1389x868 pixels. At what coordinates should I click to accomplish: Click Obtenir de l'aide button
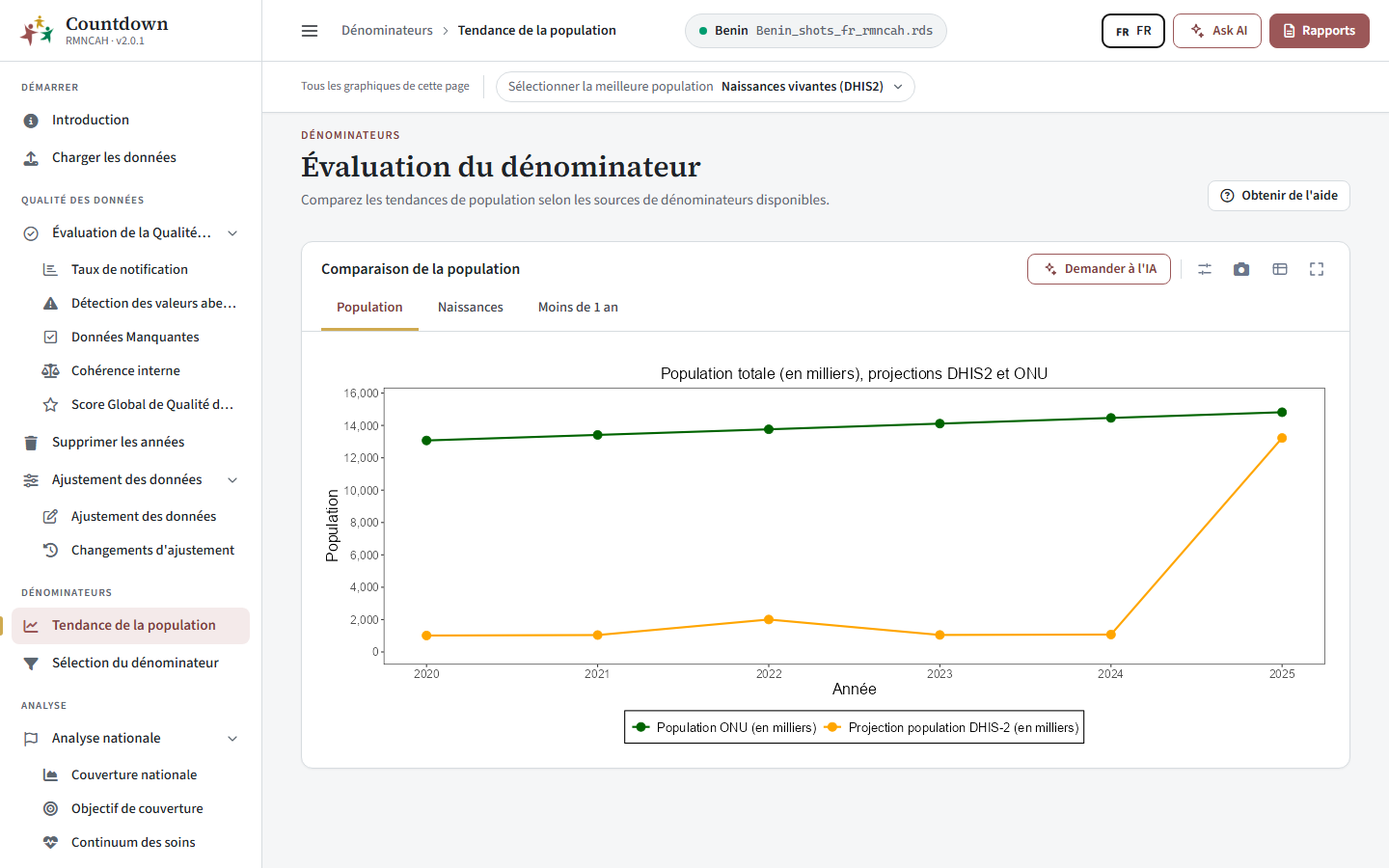(x=1279, y=196)
